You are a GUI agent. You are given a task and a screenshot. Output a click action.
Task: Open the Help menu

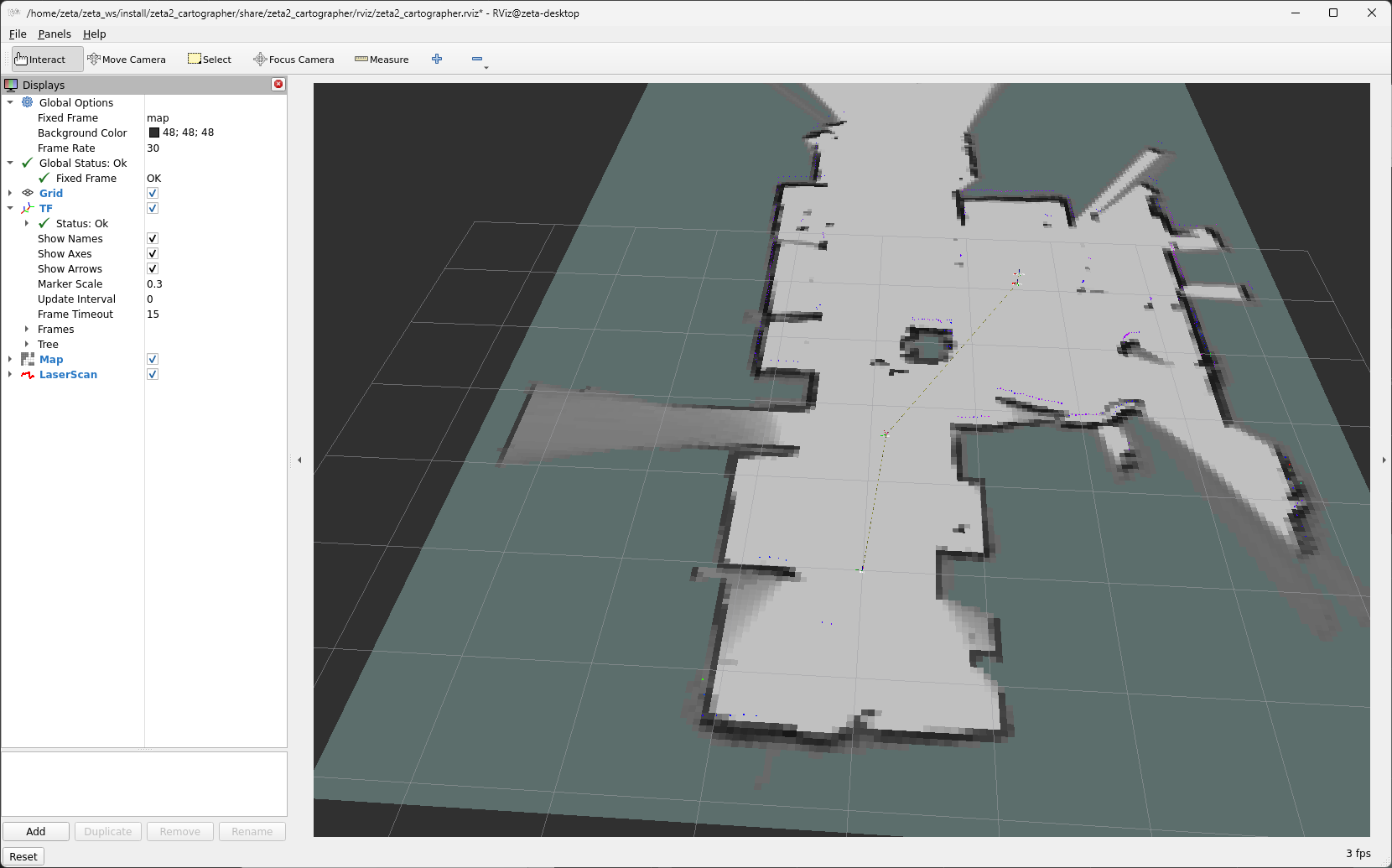tap(94, 34)
